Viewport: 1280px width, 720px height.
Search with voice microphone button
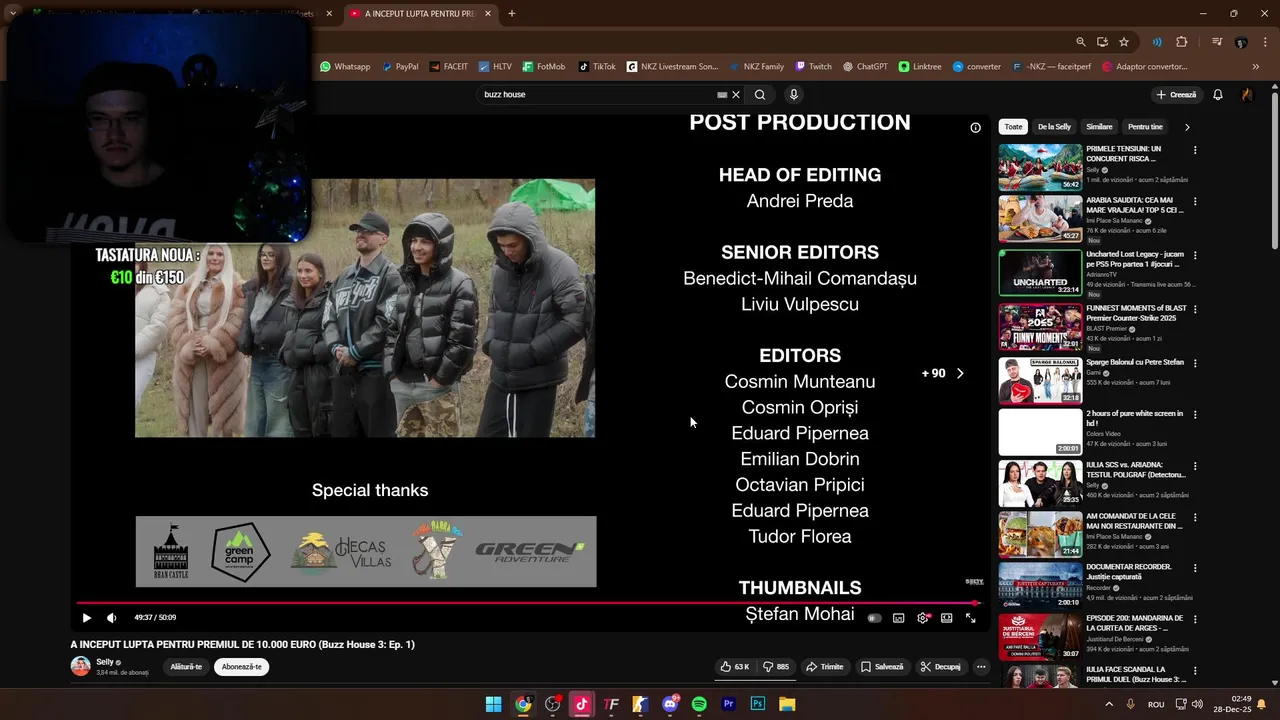793,95
